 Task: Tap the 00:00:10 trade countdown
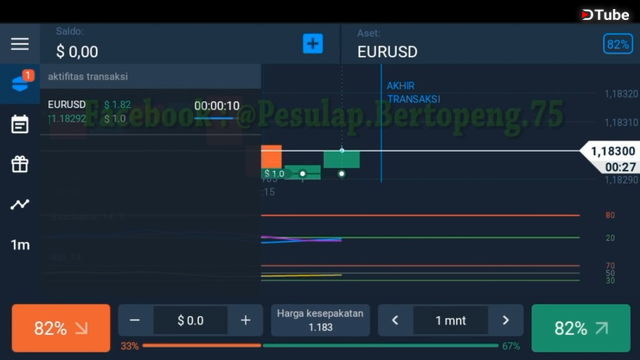(217, 106)
